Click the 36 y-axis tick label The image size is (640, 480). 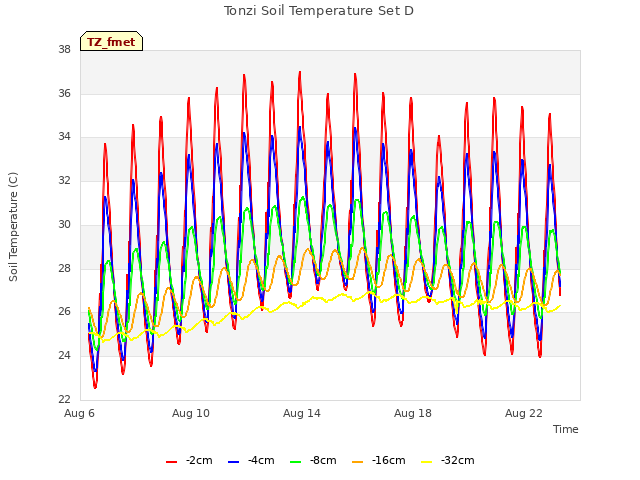tap(64, 93)
